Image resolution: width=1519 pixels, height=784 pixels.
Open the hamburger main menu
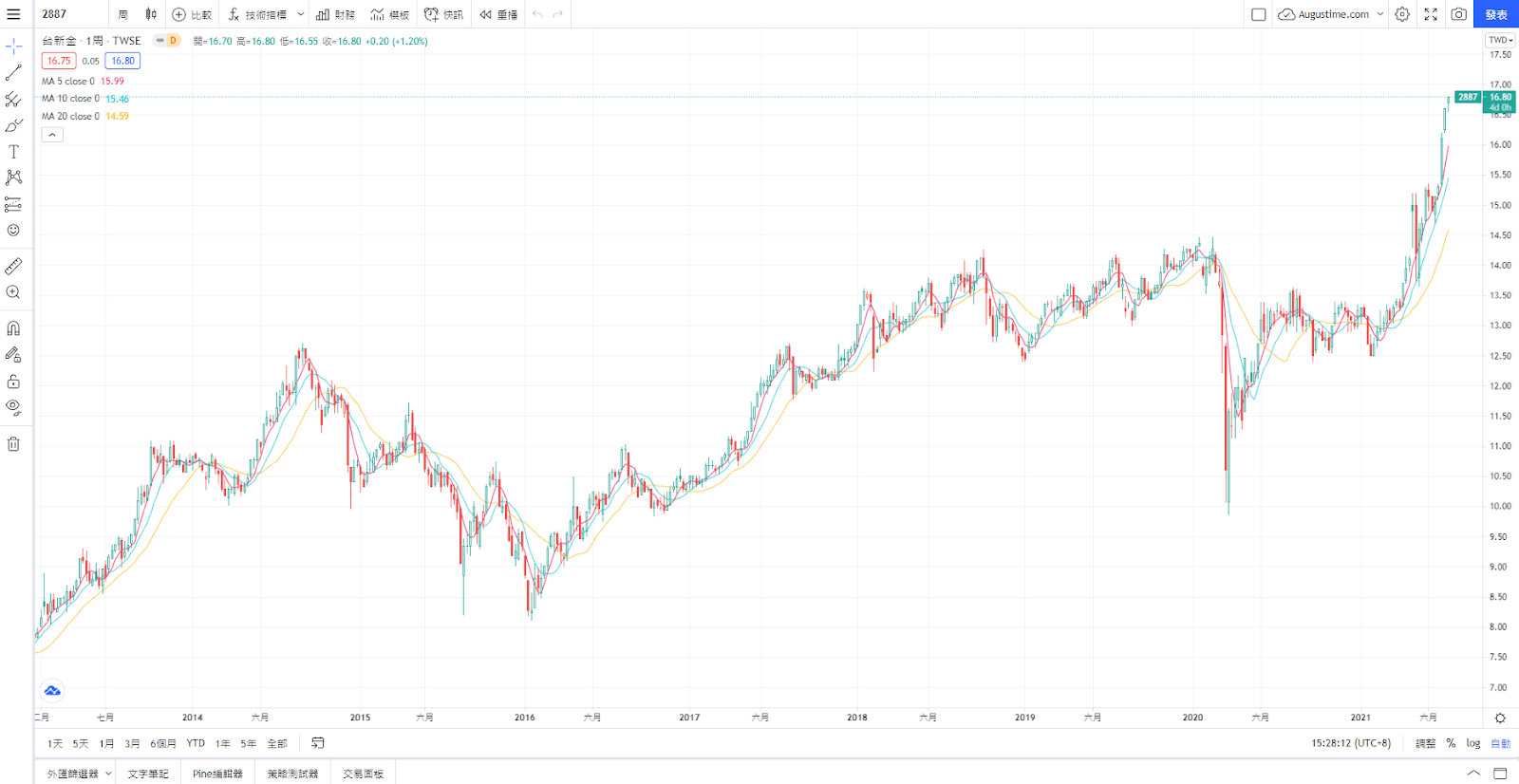coord(13,14)
